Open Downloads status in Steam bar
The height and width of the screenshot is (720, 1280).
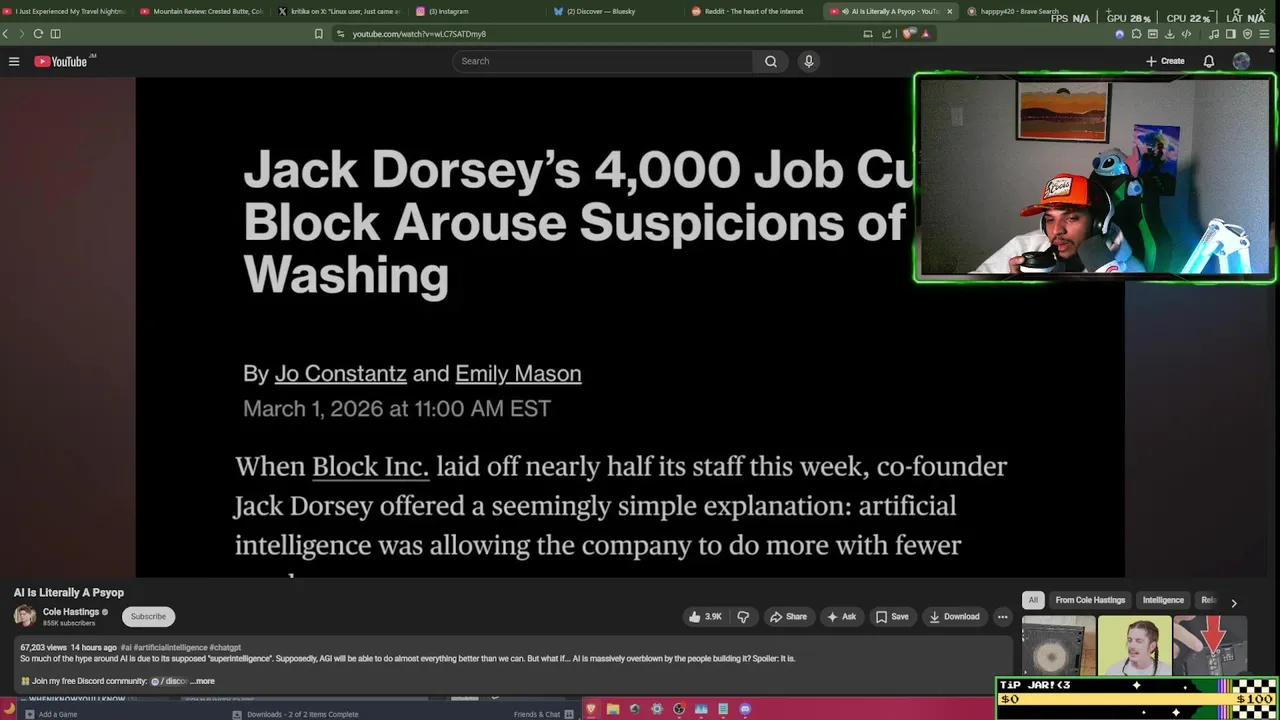pos(295,714)
